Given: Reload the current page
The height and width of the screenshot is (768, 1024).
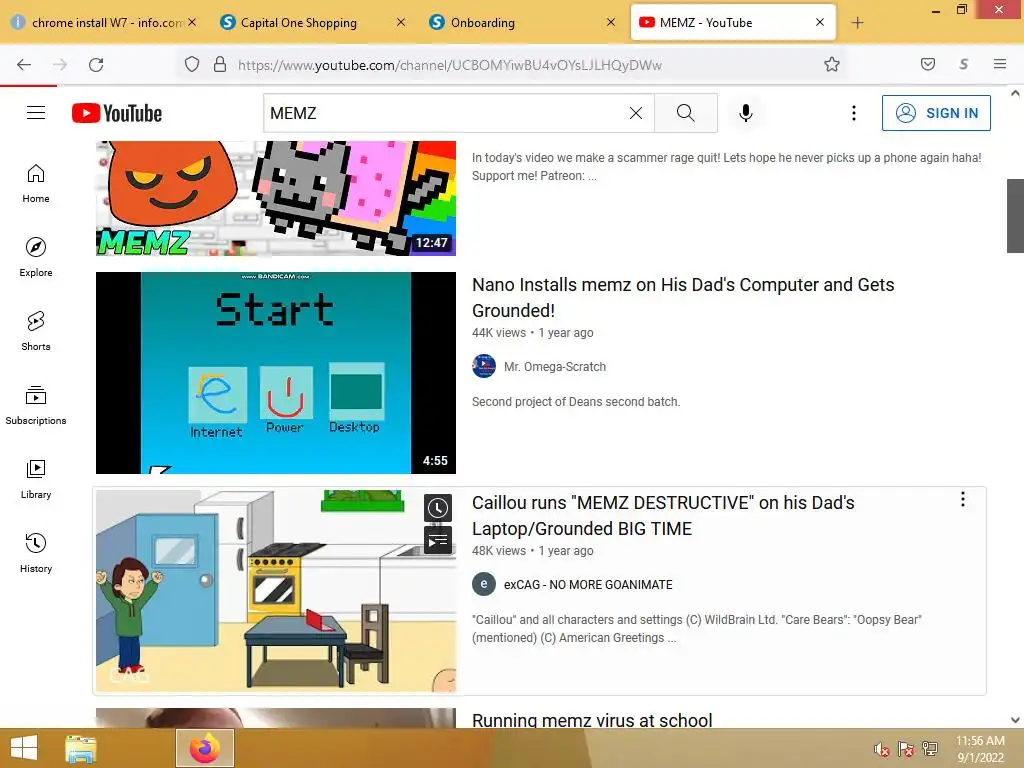Looking at the screenshot, I should (96, 64).
